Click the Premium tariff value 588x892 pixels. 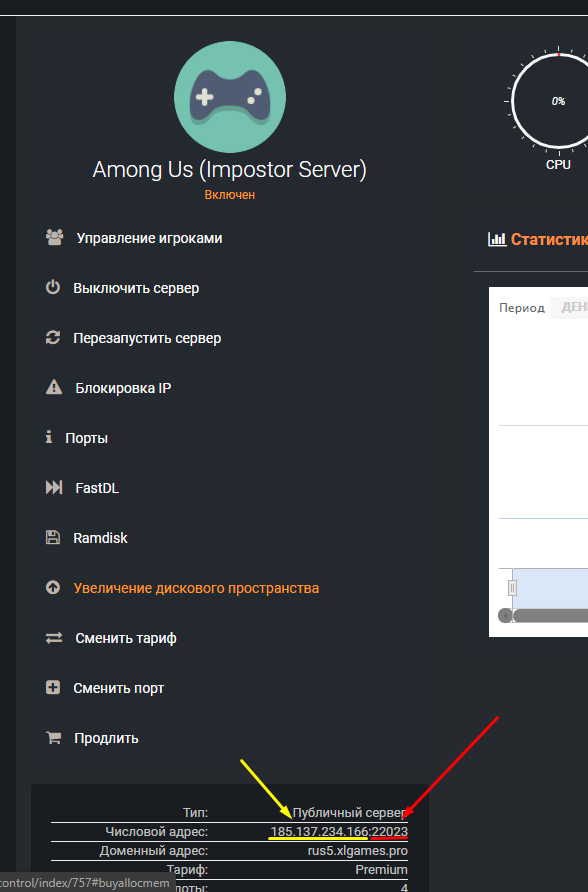tap(382, 869)
